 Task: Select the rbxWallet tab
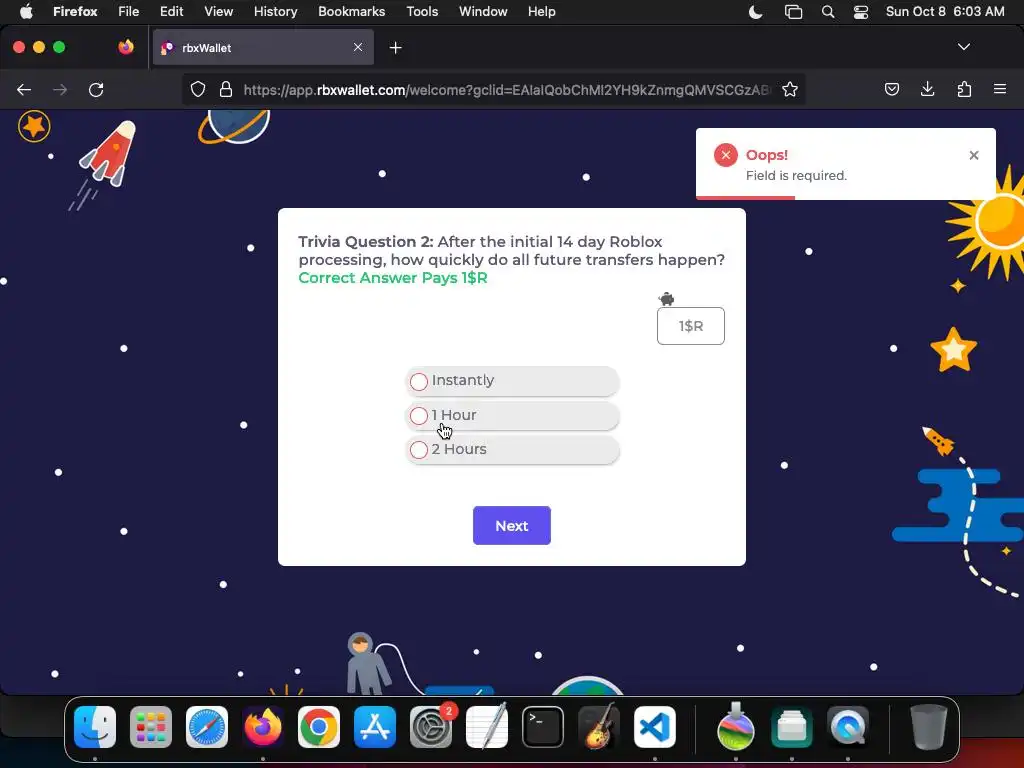point(263,47)
